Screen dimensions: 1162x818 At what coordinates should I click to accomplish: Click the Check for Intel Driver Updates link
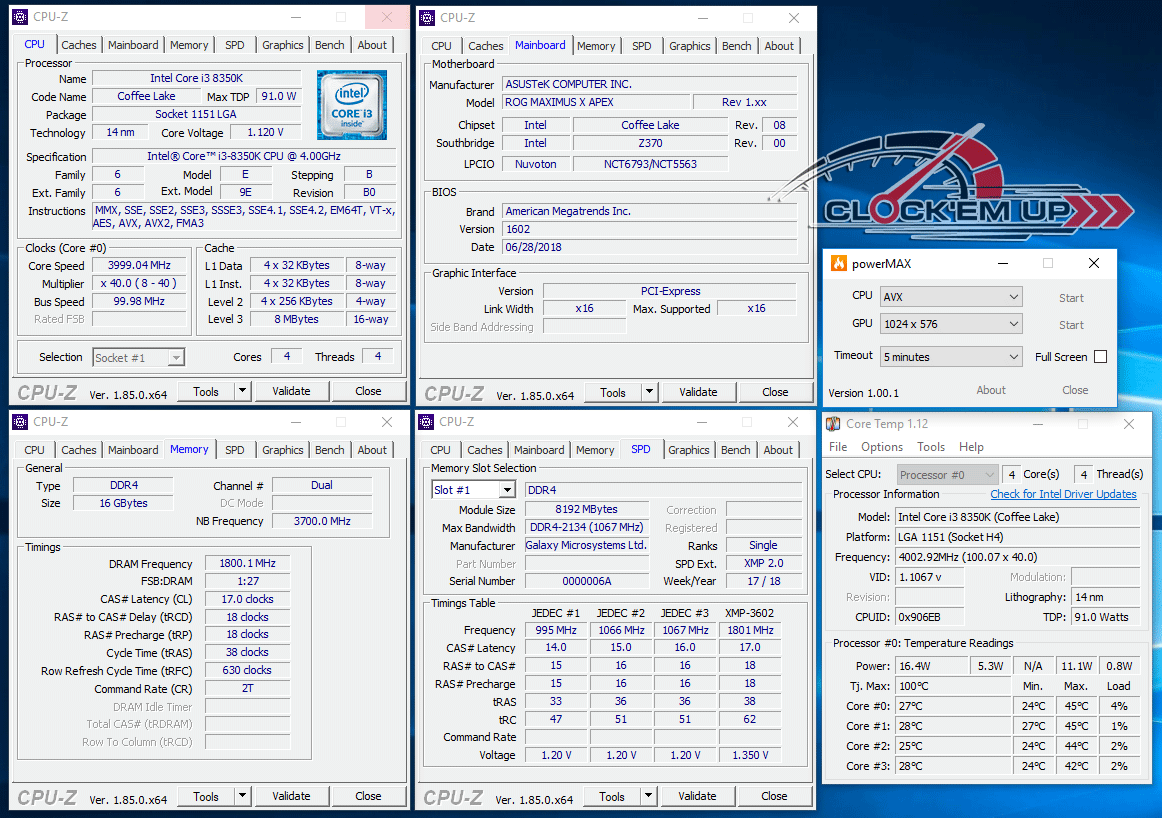(1063, 494)
